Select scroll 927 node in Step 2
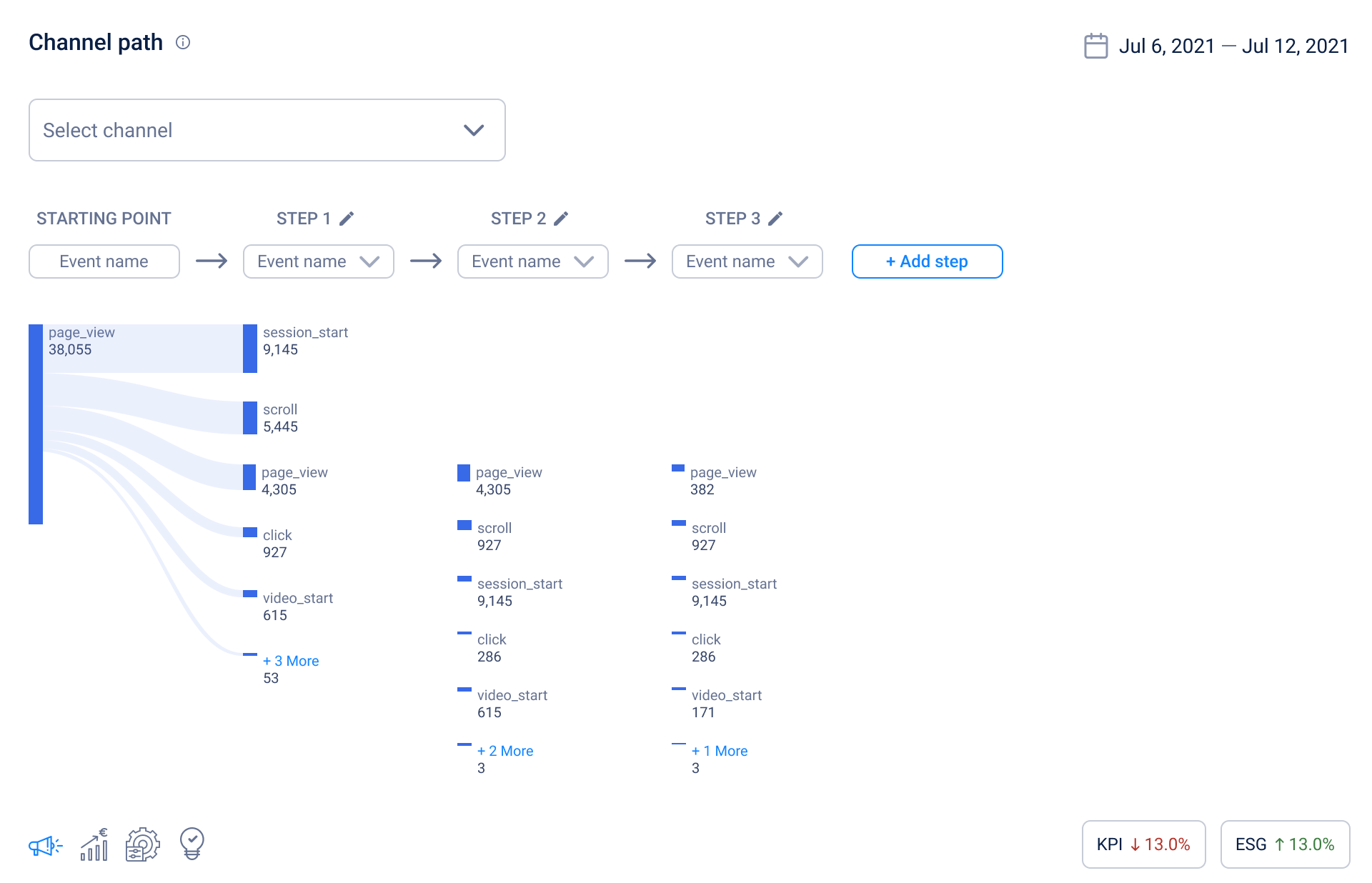This screenshot has height=883, width=1372. tap(464, 525)
